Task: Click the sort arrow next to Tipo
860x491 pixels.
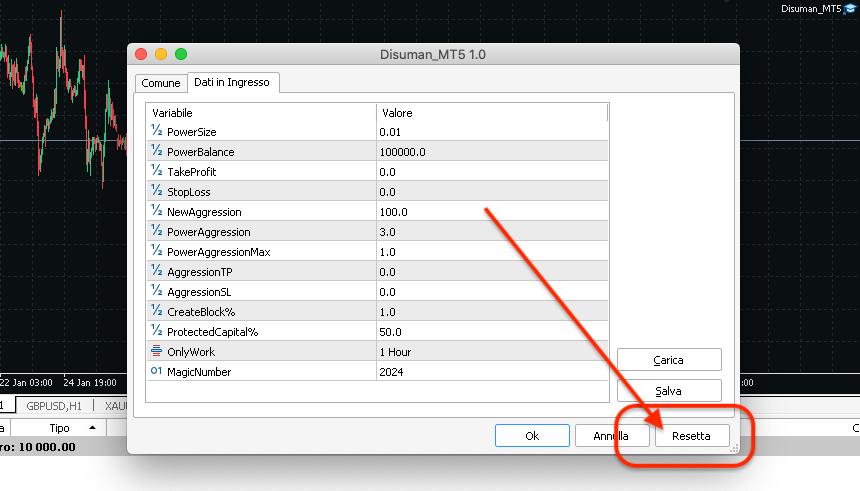Action: [92, 427]
